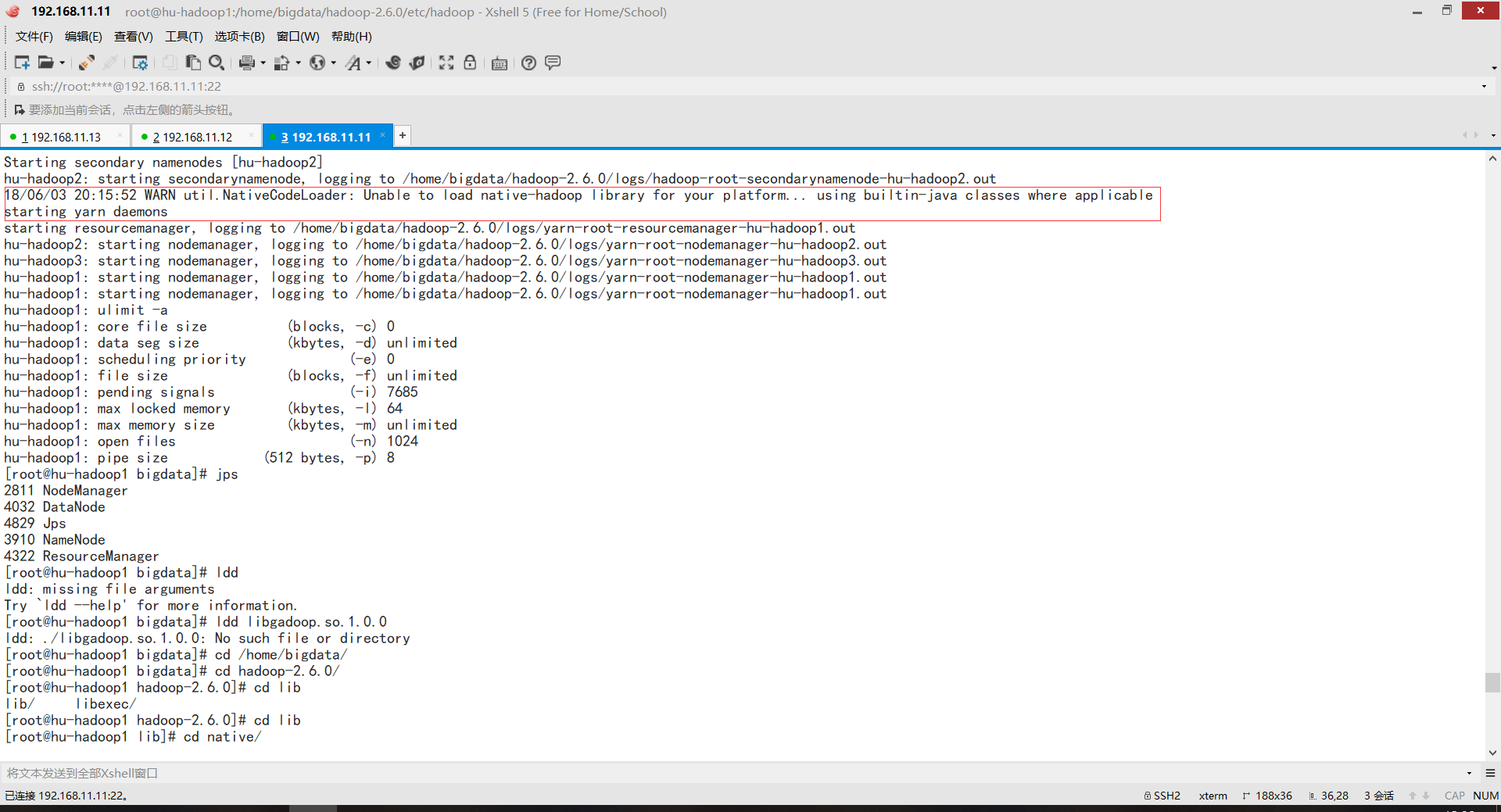This screenshot has width=1501, height=812.
Task: Click the paste icon on the toolbar
Action: 194,63
